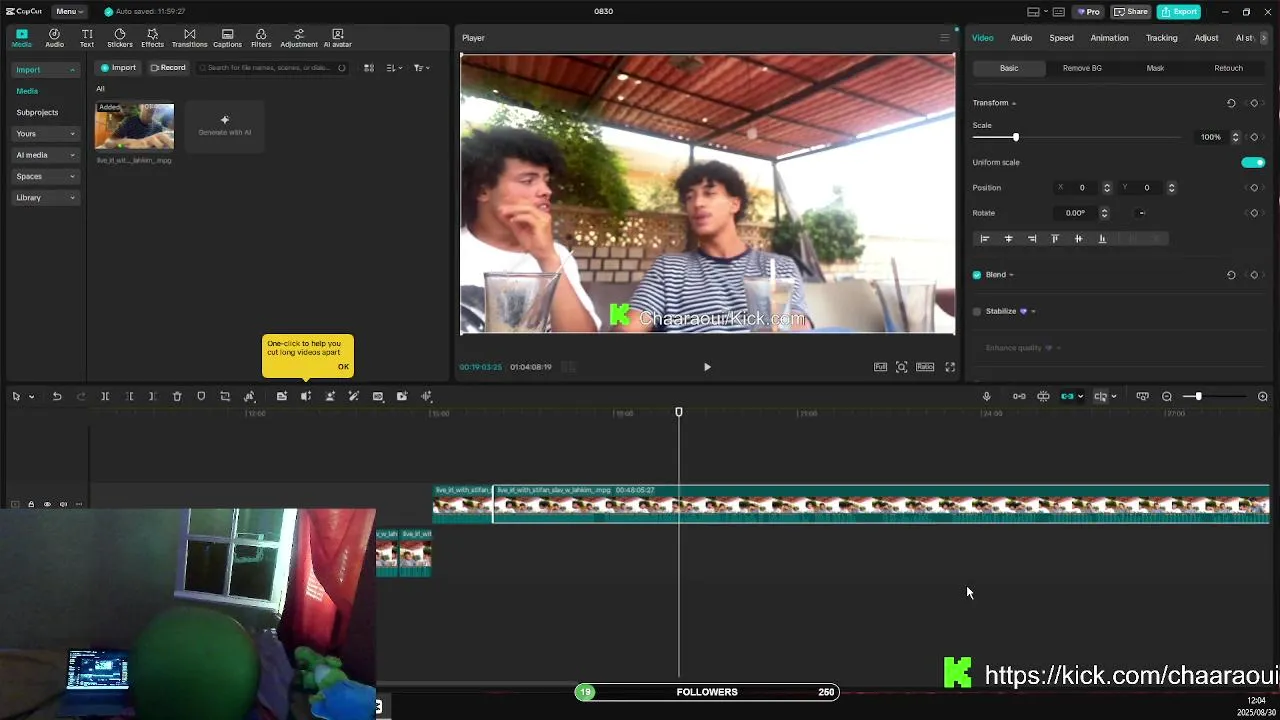Click the microphone record voiceover icon
The height and width of the screenshot is (720, 1280).
pyautogui.click(x=986, y=397)
